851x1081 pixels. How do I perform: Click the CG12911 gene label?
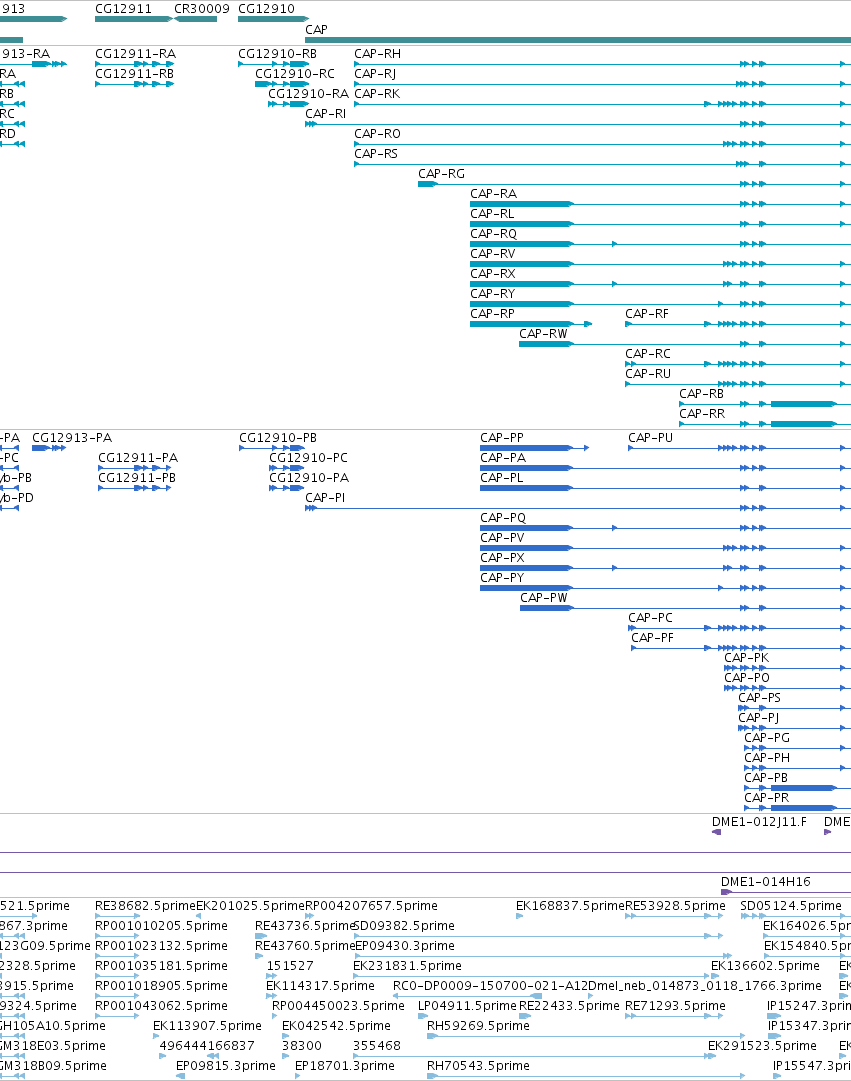[123, 9]
